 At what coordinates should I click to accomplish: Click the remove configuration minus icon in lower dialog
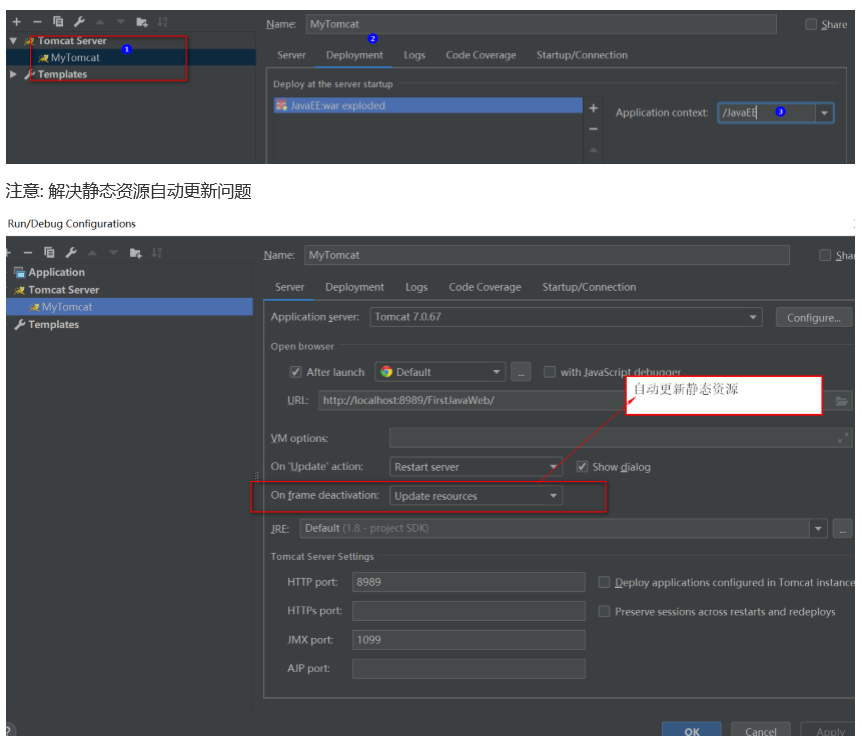28,253
